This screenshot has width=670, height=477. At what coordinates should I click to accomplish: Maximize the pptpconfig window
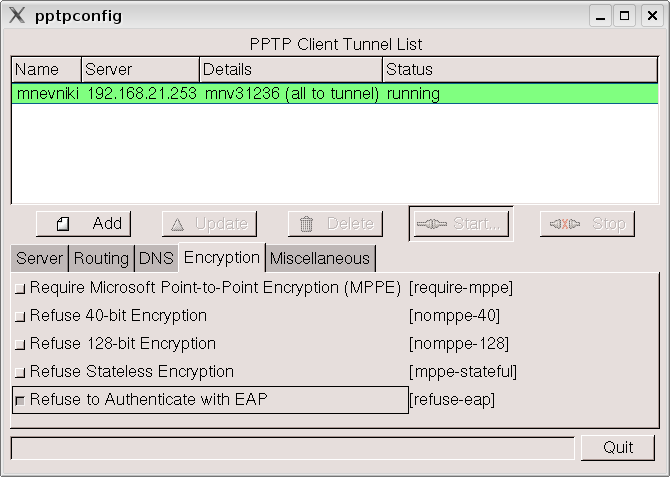tap(625, 15)
